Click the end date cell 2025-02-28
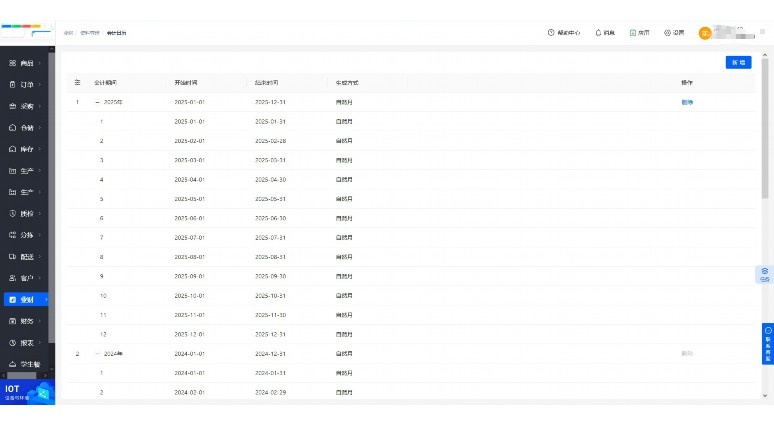 (271, 141)
